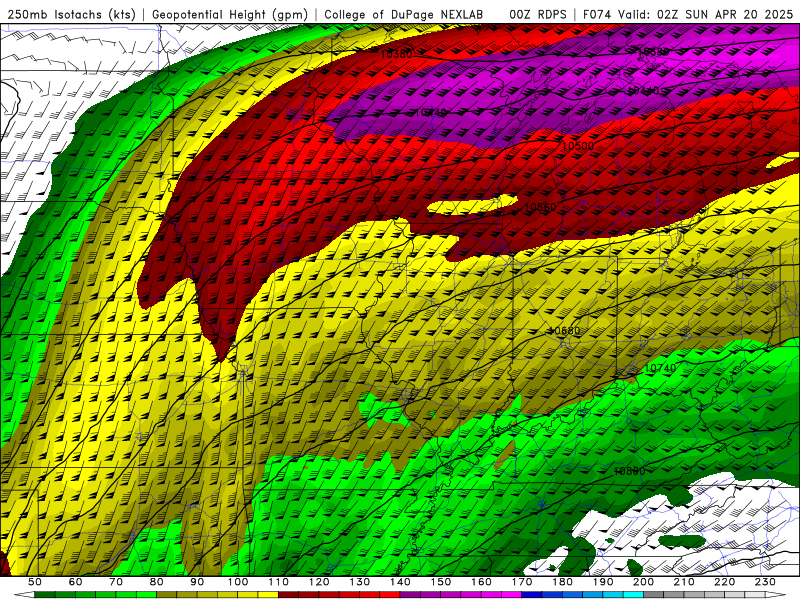Click the 100 value on the color scale
The image size is (800, 600).
(238, 582)
